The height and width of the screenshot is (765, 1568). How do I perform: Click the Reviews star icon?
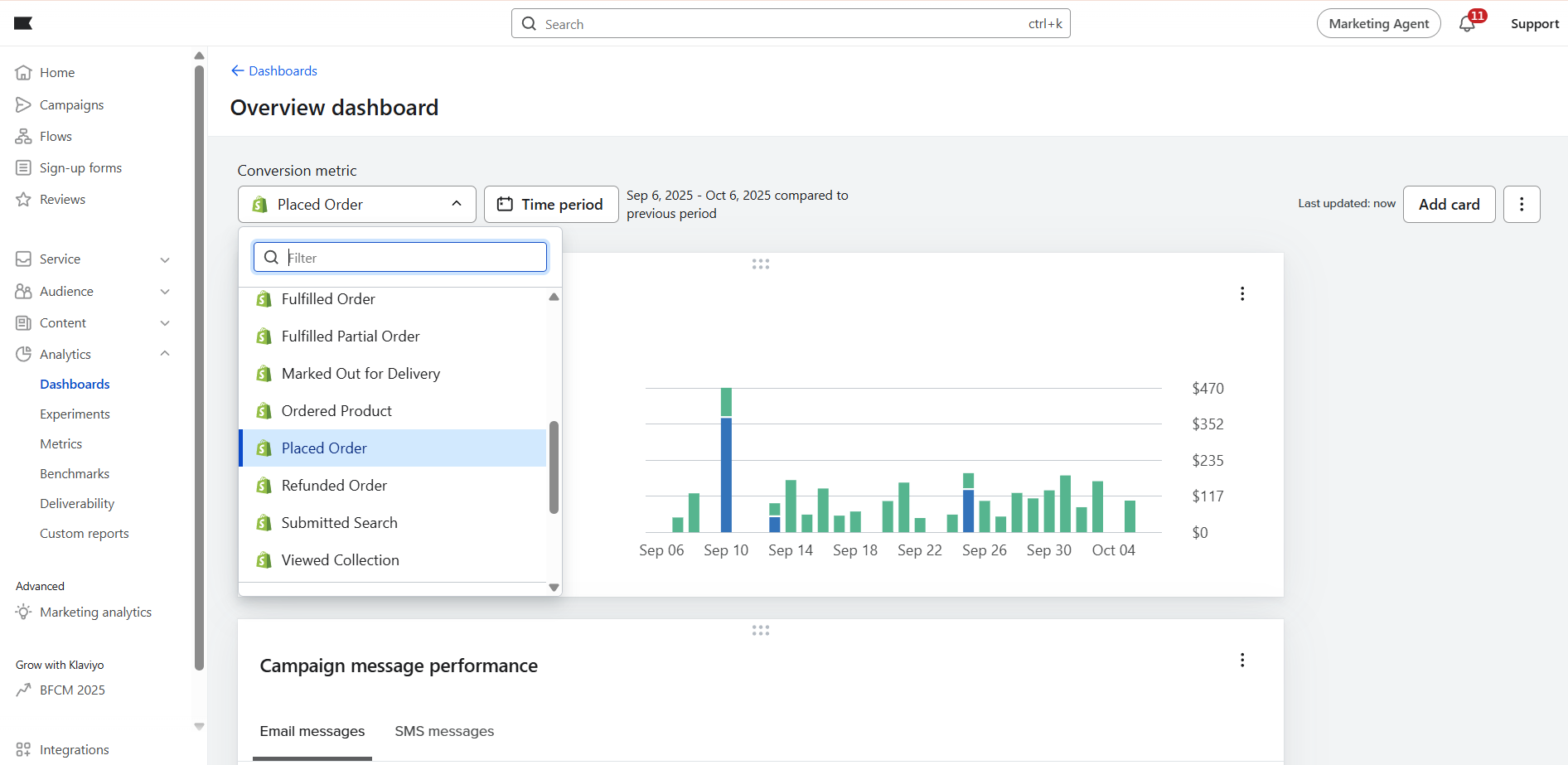coord(23,200)
